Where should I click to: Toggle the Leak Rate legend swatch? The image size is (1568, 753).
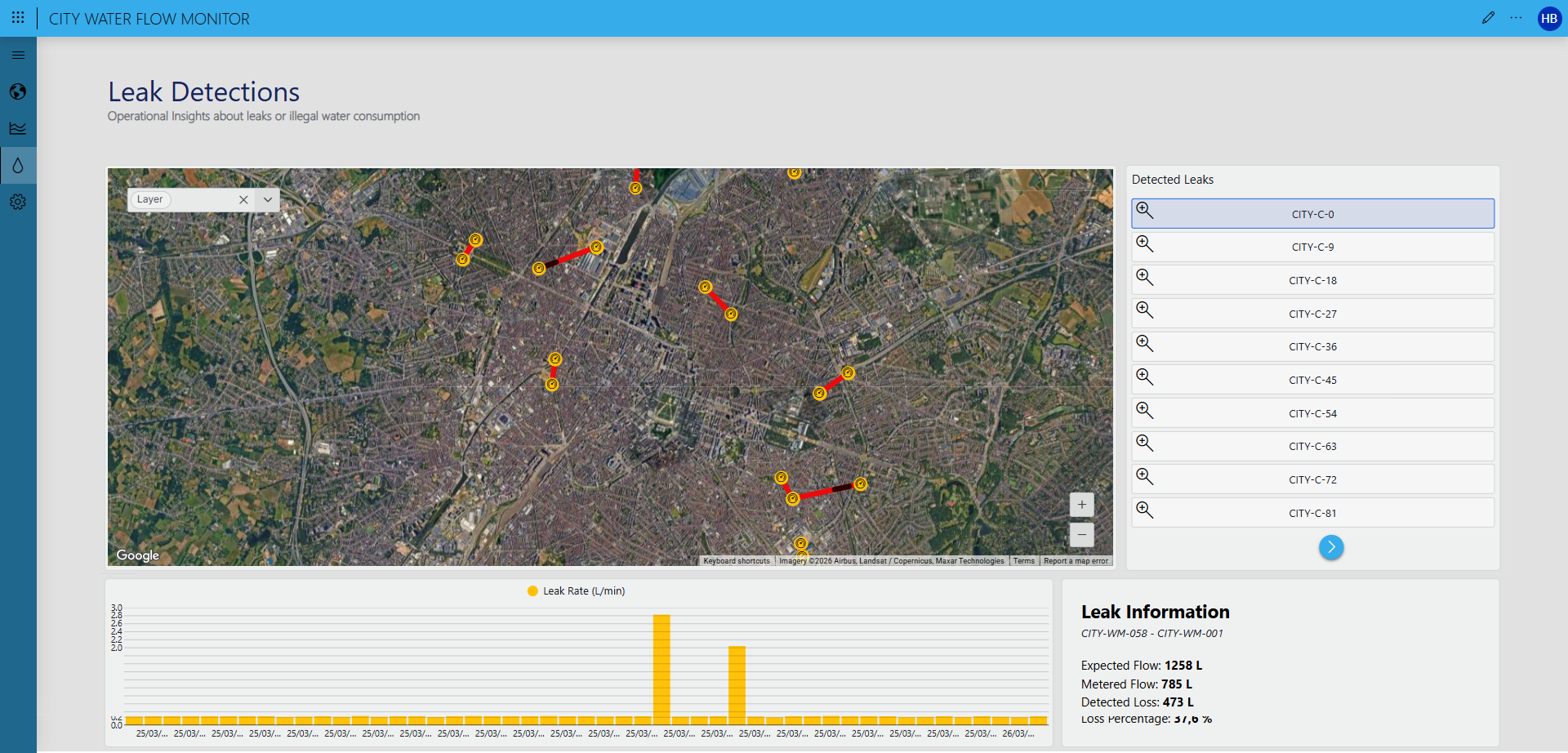[532, 591]
